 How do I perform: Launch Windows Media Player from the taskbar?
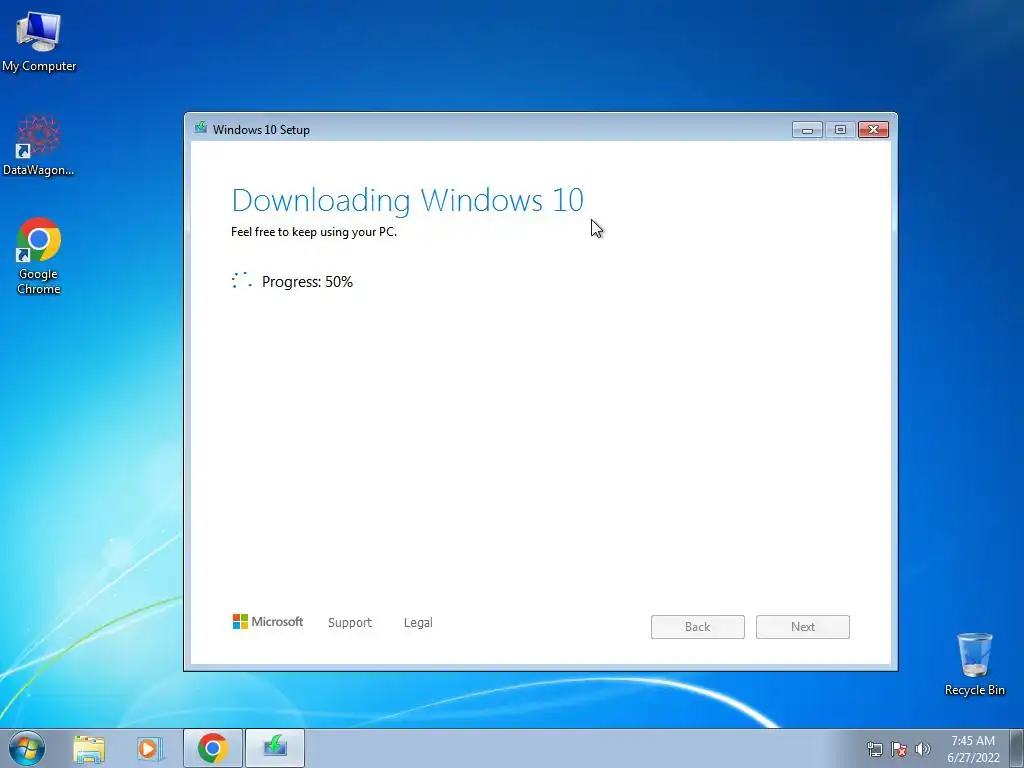pos(150,748)
